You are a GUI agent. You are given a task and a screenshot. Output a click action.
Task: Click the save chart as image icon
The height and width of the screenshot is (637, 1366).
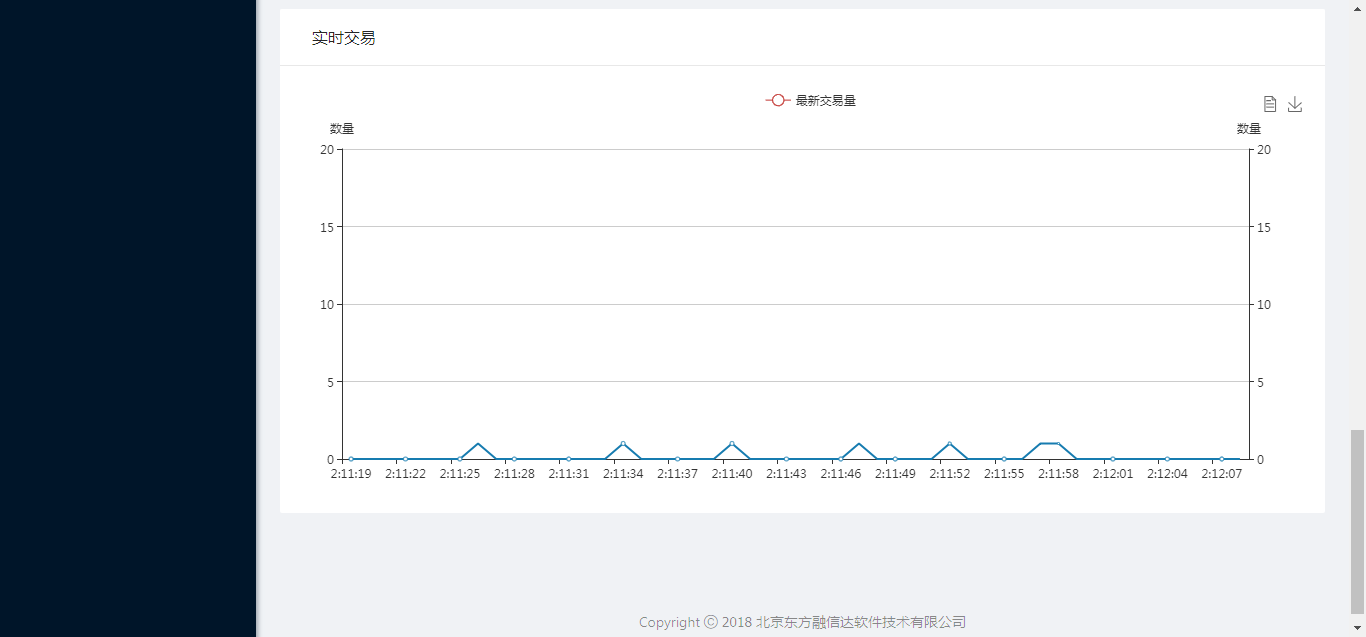(1295, 104)
